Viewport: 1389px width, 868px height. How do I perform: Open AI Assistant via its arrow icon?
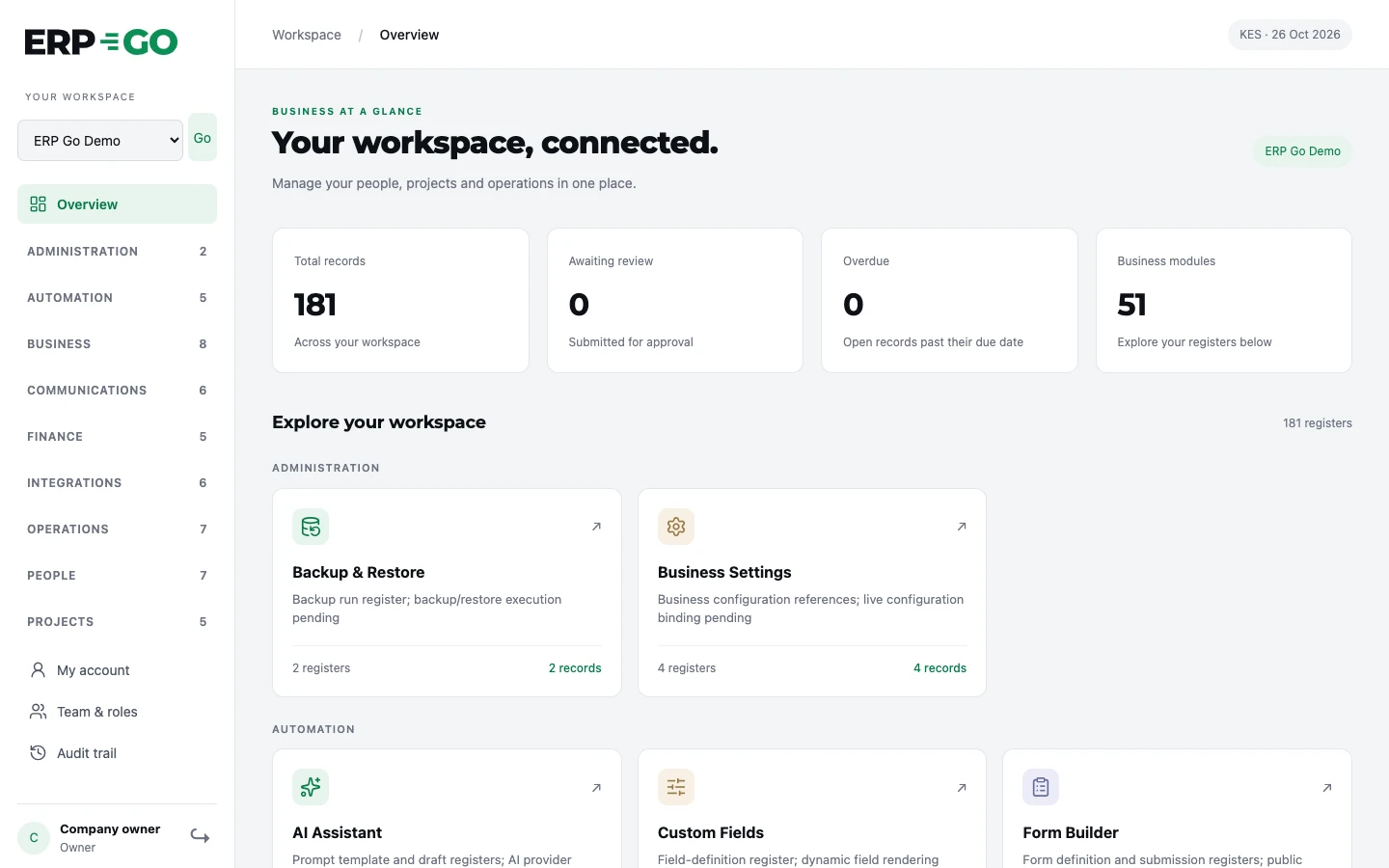click(x=596, y=788)
